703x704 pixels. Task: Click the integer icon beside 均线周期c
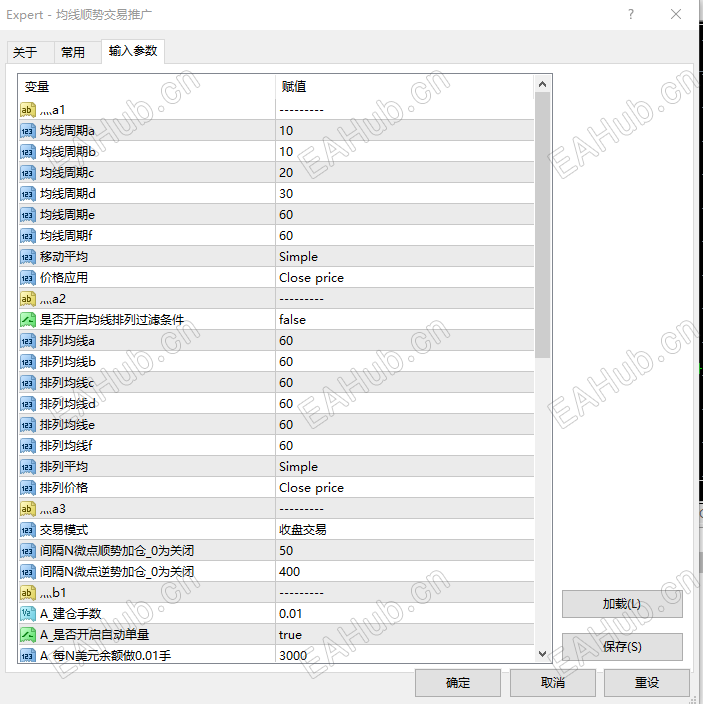[x=27, y=173]
